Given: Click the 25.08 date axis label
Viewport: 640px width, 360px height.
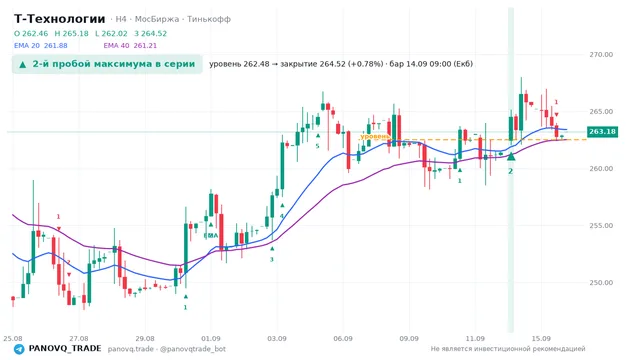Looking at the screenshot, I should pyautogui.click(x=13, y=339).
